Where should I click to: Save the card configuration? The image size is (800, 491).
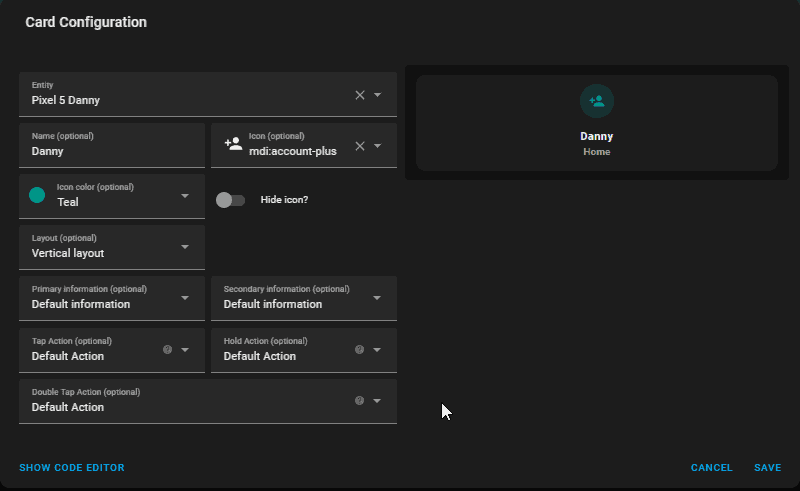(x=767, y=468)
